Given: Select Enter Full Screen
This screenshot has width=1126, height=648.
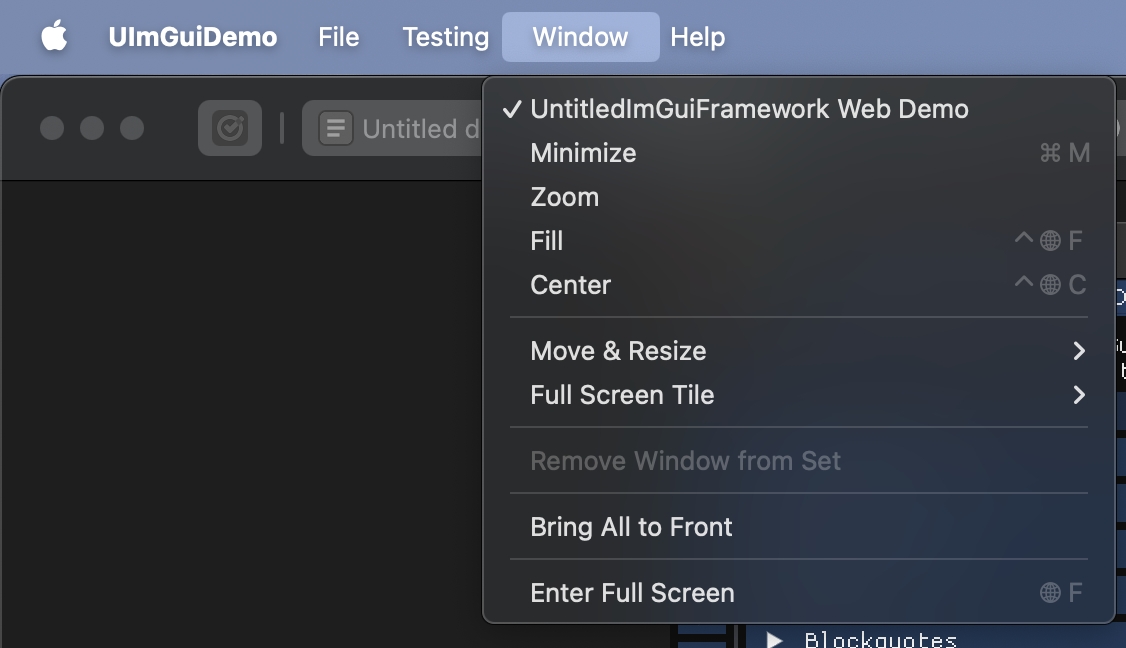Looking at the screenshot, I should point(799,593).
